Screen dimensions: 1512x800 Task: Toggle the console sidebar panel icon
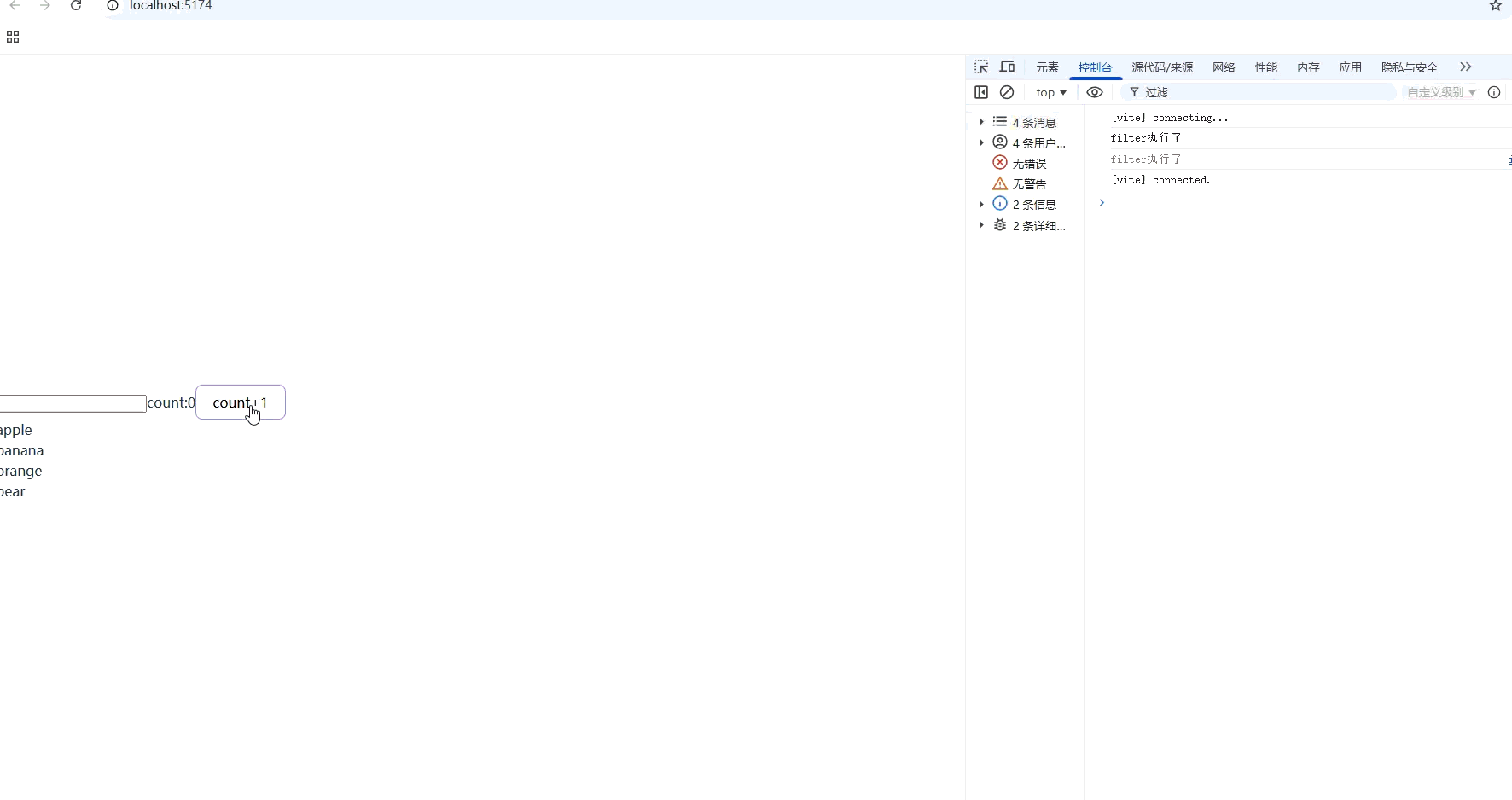click(981, 92)
